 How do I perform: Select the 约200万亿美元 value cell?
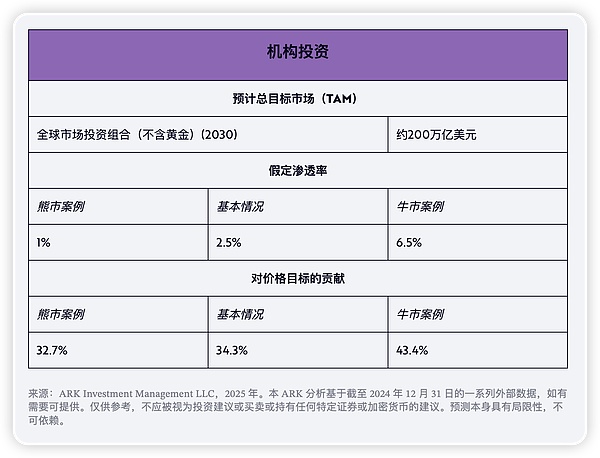click(x=437, y=133)
